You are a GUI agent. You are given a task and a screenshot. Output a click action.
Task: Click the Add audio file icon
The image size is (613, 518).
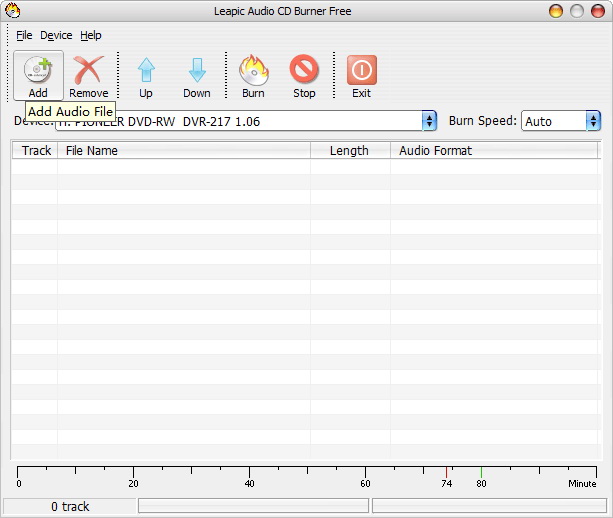(x=38, y=70)
